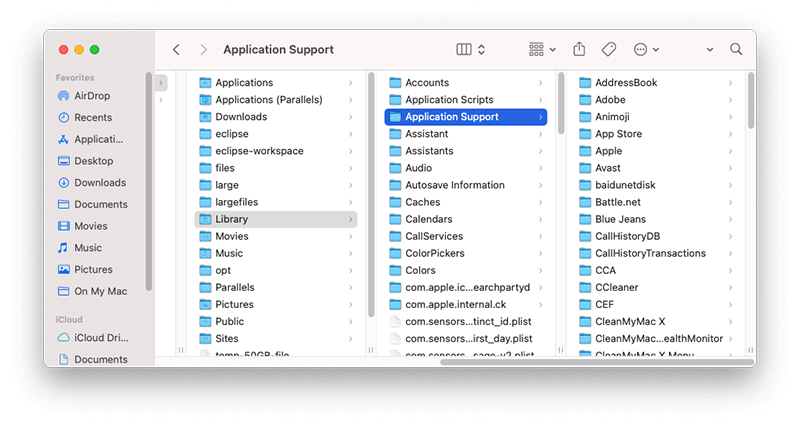Select the baidunetdisk folder

click(656, 185)
